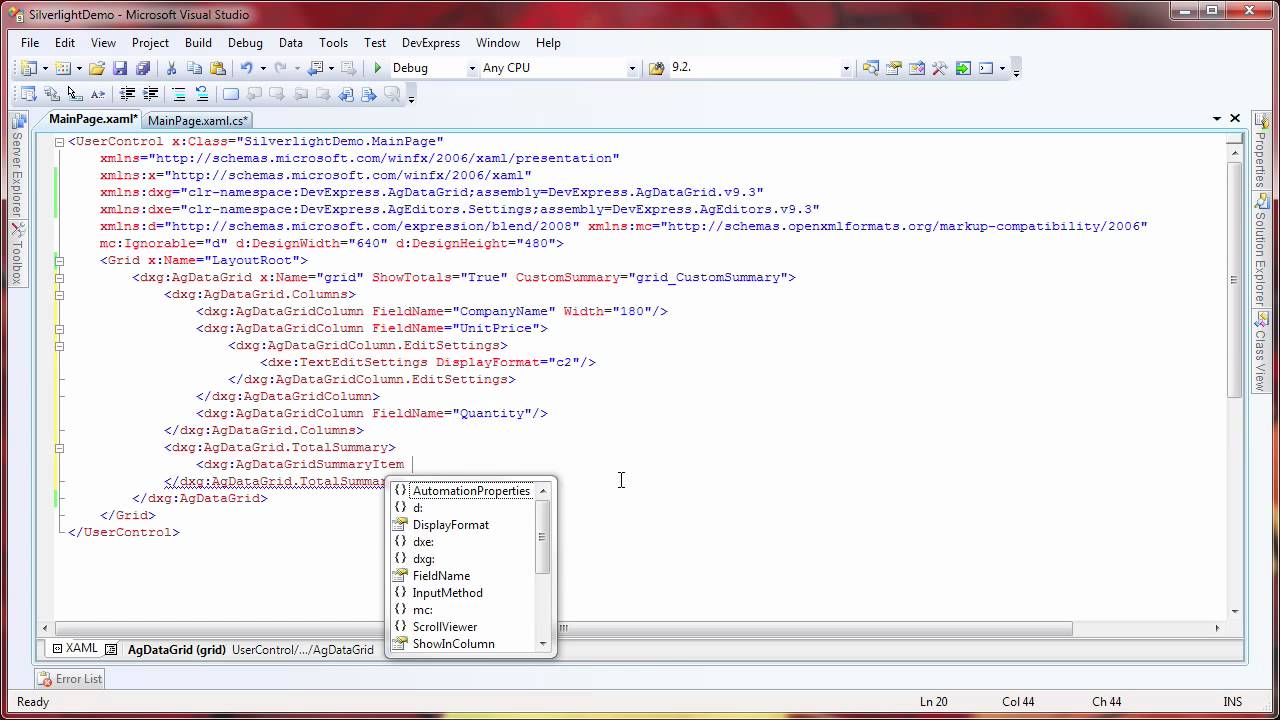
Task: Click the Paste clipboard icon
Action: click(x=217, y=68)
